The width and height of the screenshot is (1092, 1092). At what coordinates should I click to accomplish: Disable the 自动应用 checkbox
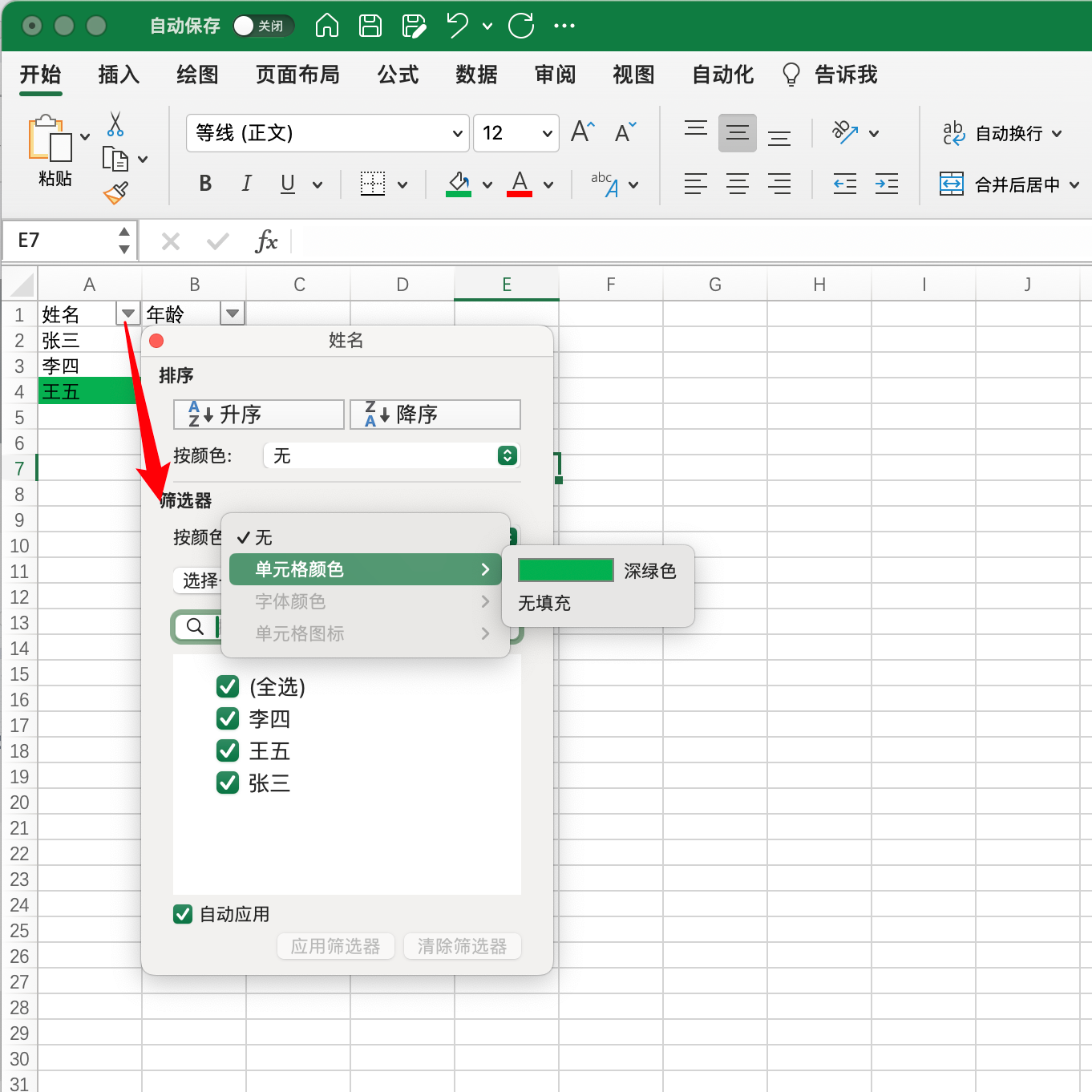[x=183, y=914]
